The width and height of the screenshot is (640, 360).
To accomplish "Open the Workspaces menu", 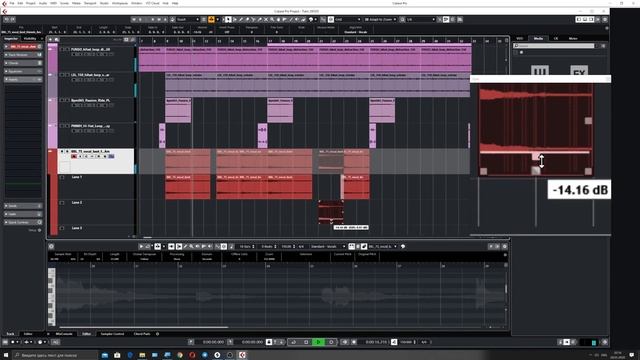I will click(x=120, y=3).
